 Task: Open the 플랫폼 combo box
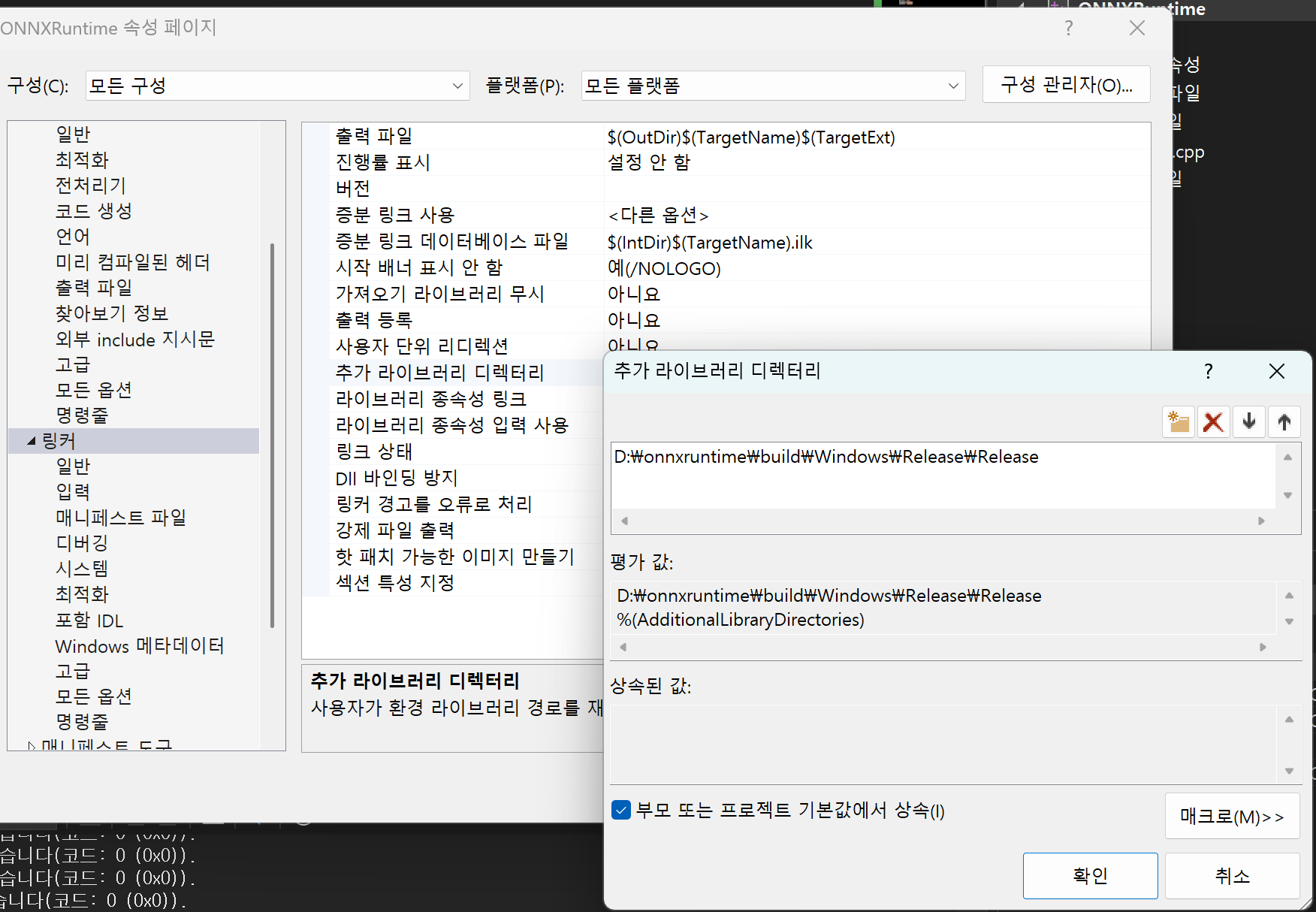pyautogui.click(x=773, y=86)
